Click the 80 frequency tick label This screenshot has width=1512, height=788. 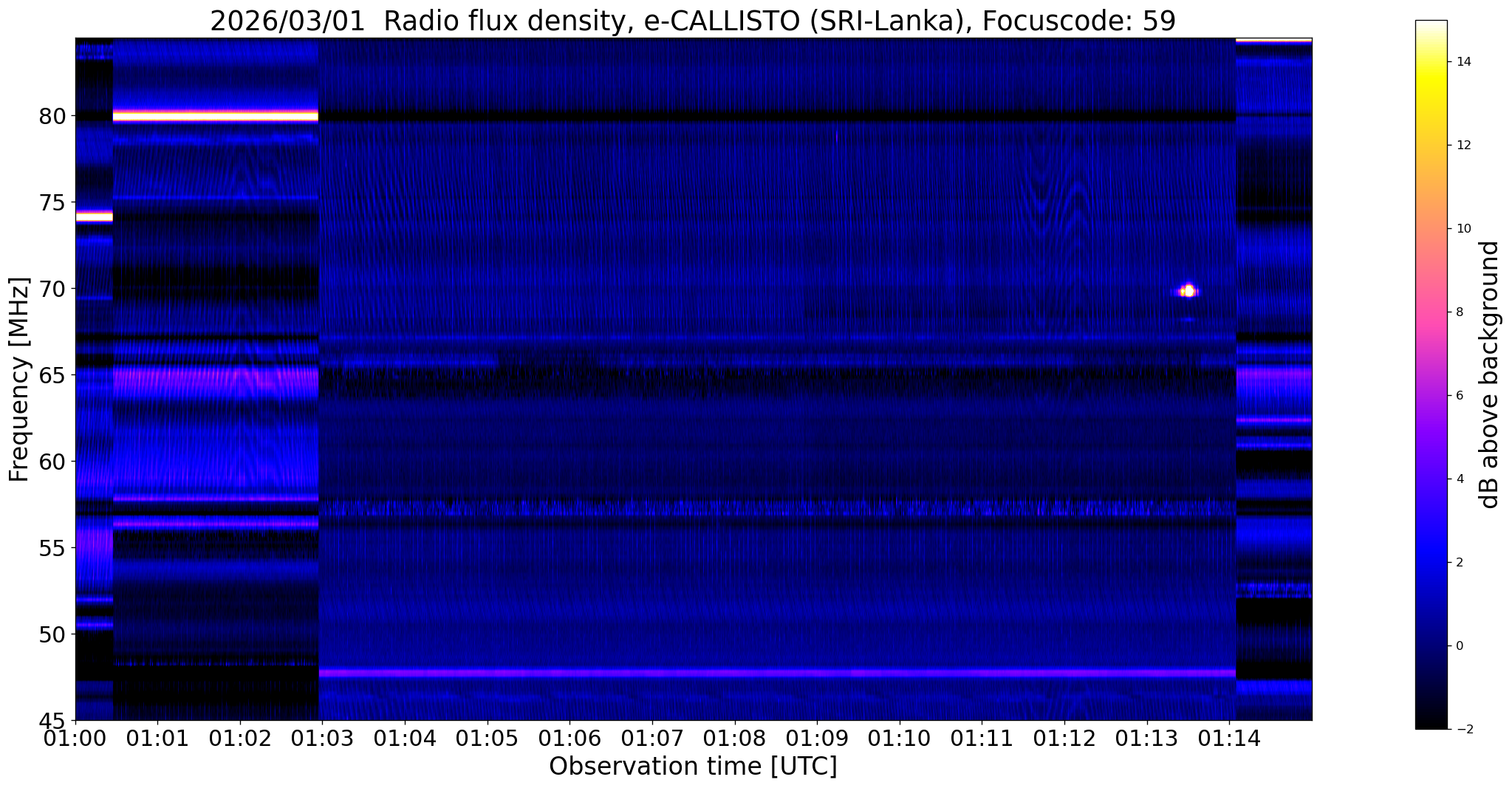click(x=52, y=116)
